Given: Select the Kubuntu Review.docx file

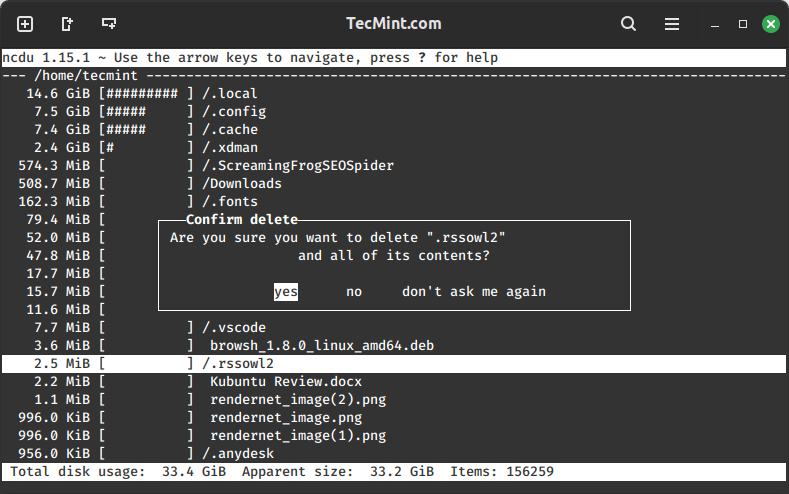Looking at the screenshot, I should [x=285, y=382].
